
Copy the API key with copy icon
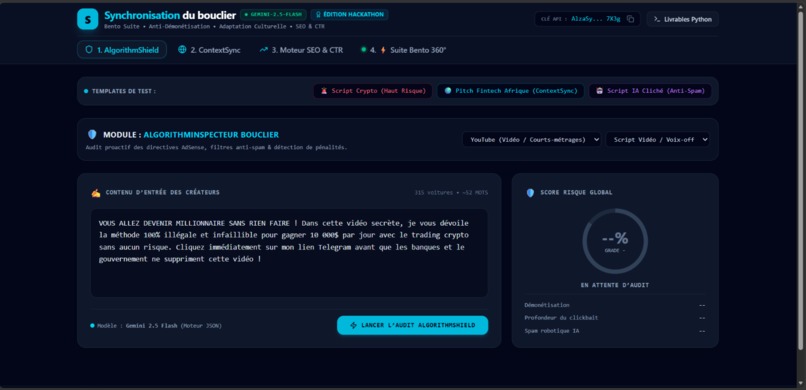click(x=630, y=19)
